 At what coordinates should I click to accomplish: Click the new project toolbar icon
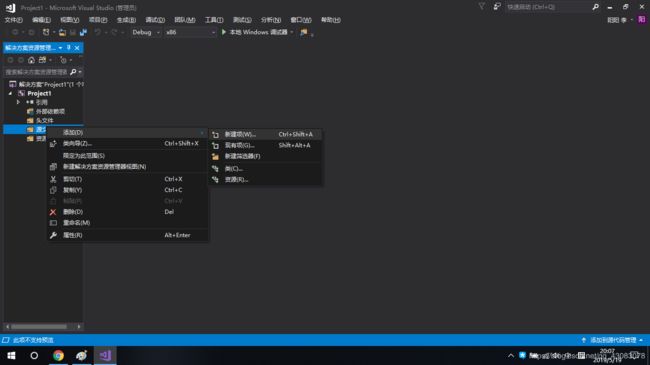click(46, 32)
